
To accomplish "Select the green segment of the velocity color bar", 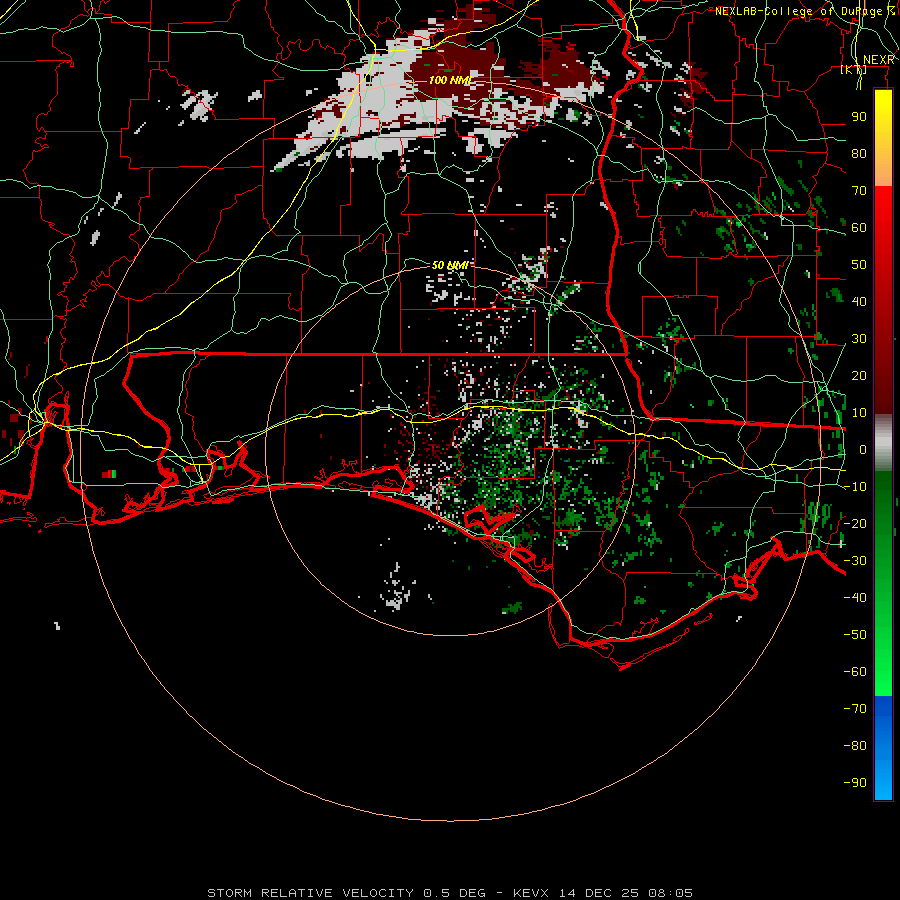I will point(883,584).
